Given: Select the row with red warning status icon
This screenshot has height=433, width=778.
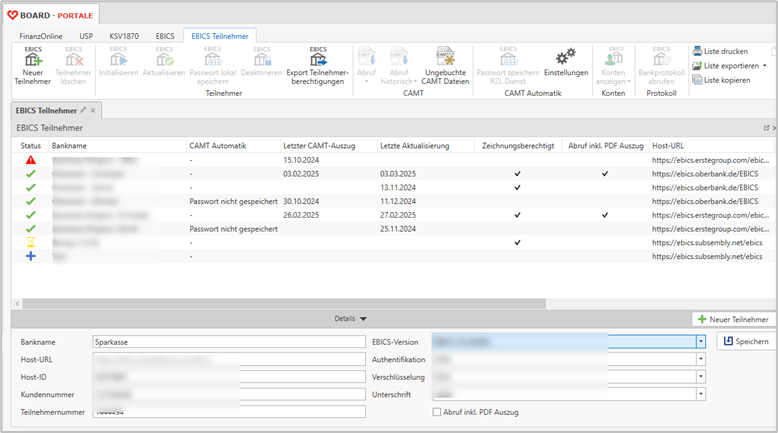Looking at the screenshot, I should tap(30, 160).
